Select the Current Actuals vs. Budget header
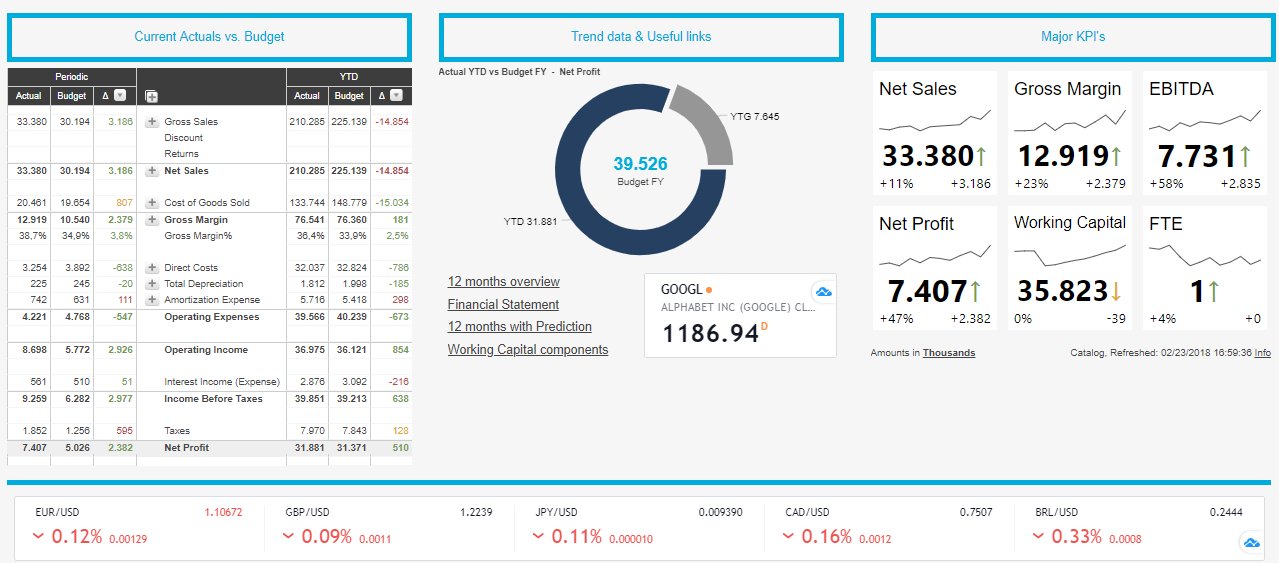Viewport: 1279px width, 563px height. click(209, 37)
